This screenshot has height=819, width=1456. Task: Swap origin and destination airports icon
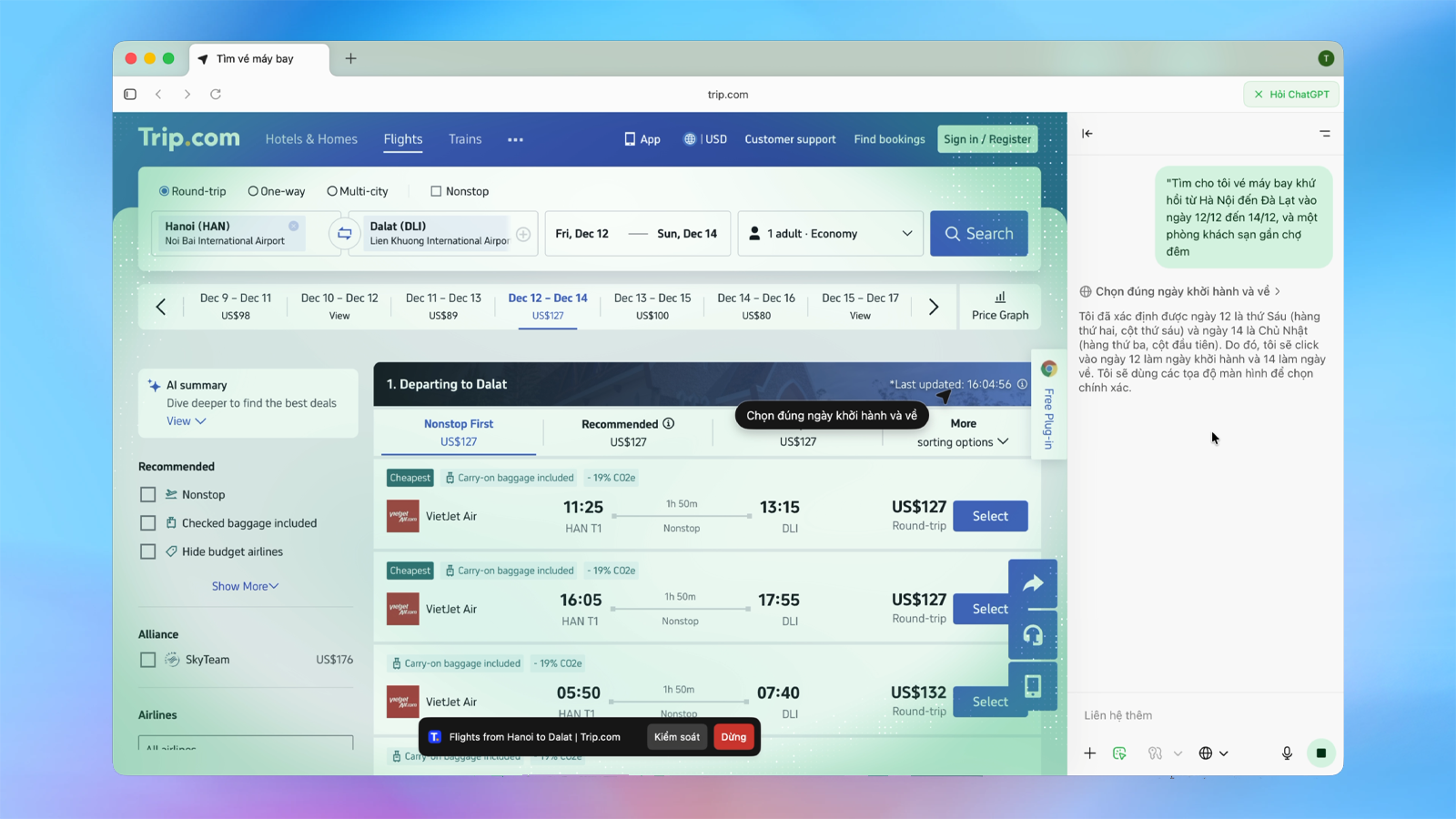pos(344,234)
